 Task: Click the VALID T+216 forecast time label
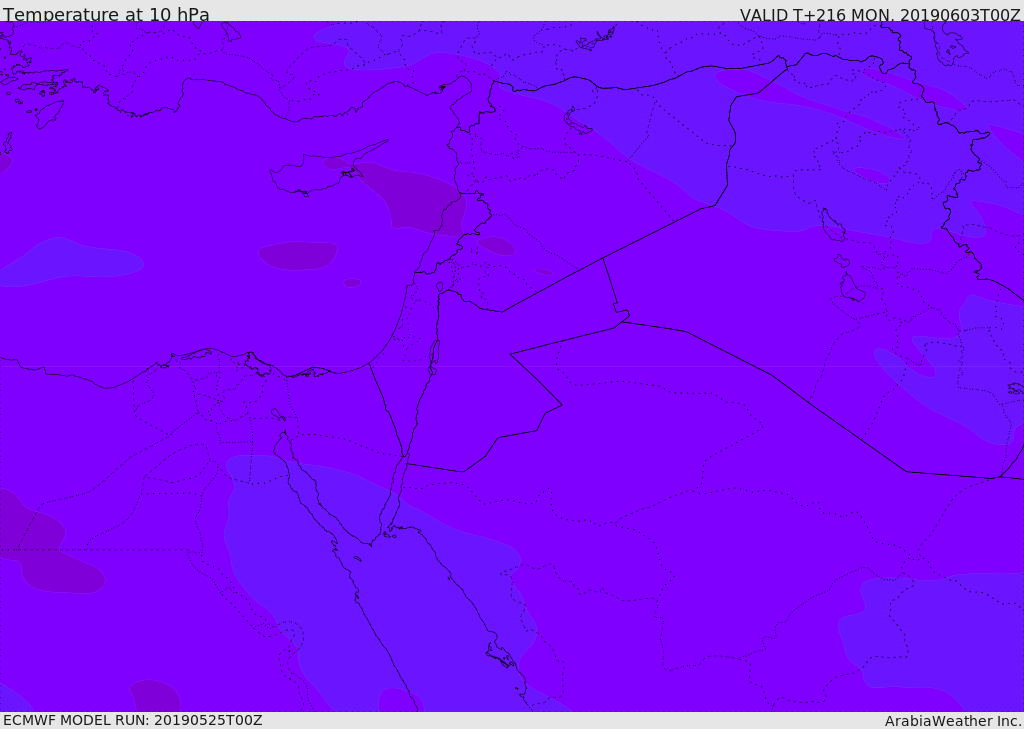point(880,15)
